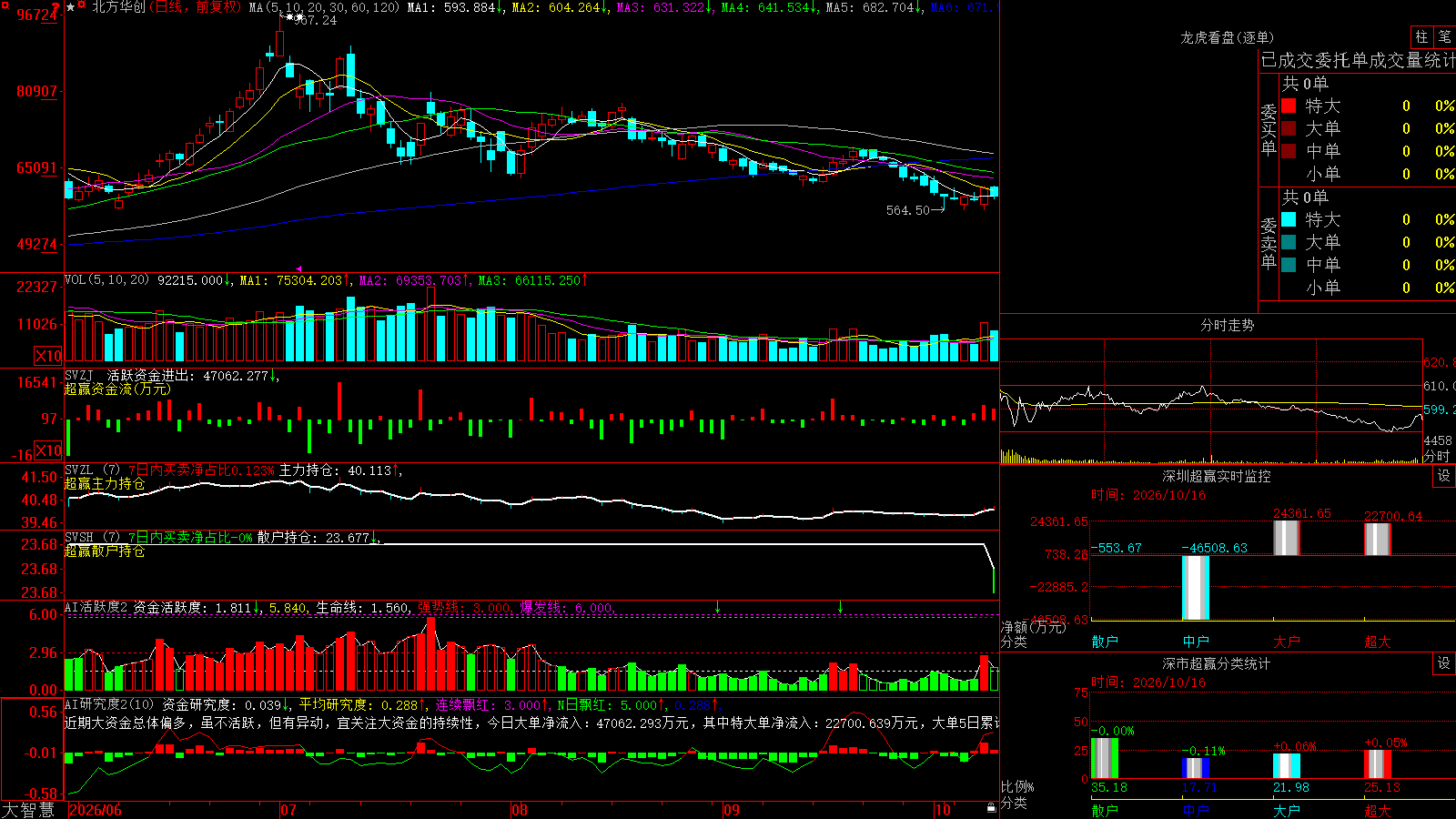Click the red 特大 buy order swatch
Image resolution: width=1456 pixels, height=819 pixels.
coord(1289,106)
